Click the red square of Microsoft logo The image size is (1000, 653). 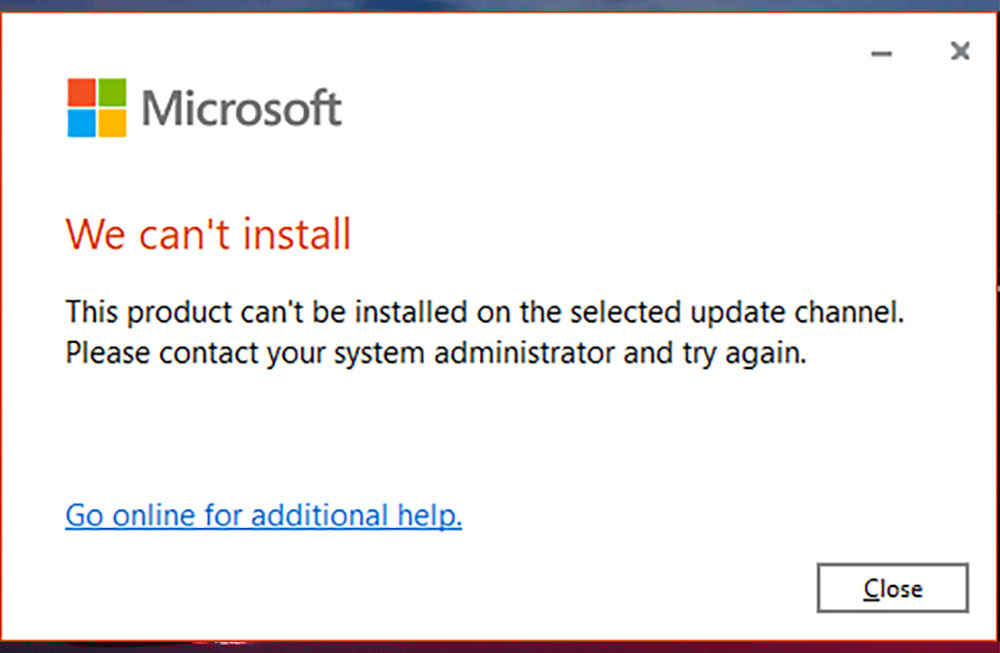81,93
